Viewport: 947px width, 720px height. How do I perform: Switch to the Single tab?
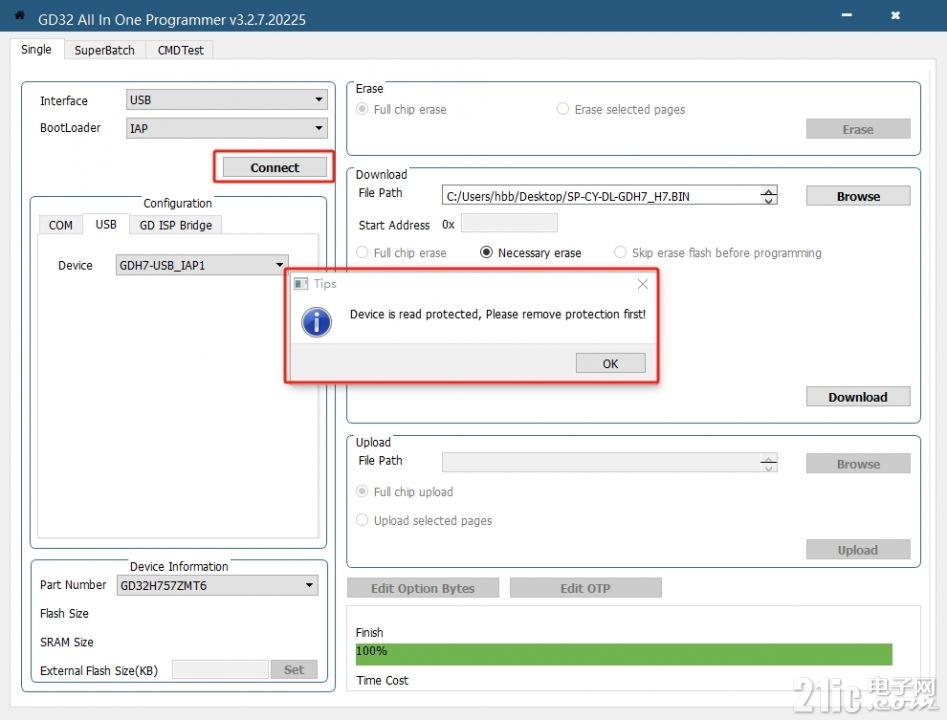[36, 50]
